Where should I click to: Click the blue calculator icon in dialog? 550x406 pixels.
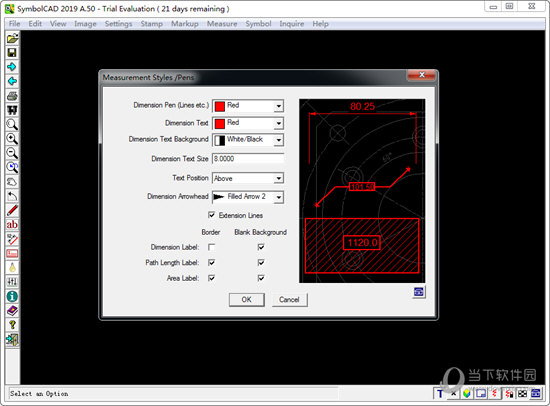point(419,292)
